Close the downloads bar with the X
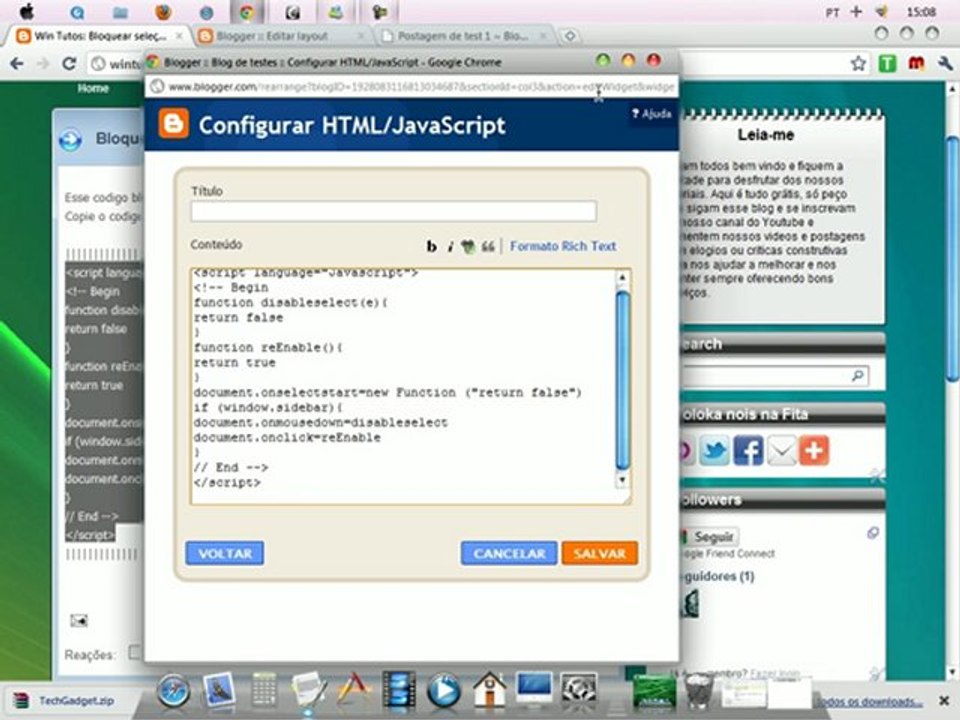The width and height of the screenshot is (960, 720). [x=944, y=700]
